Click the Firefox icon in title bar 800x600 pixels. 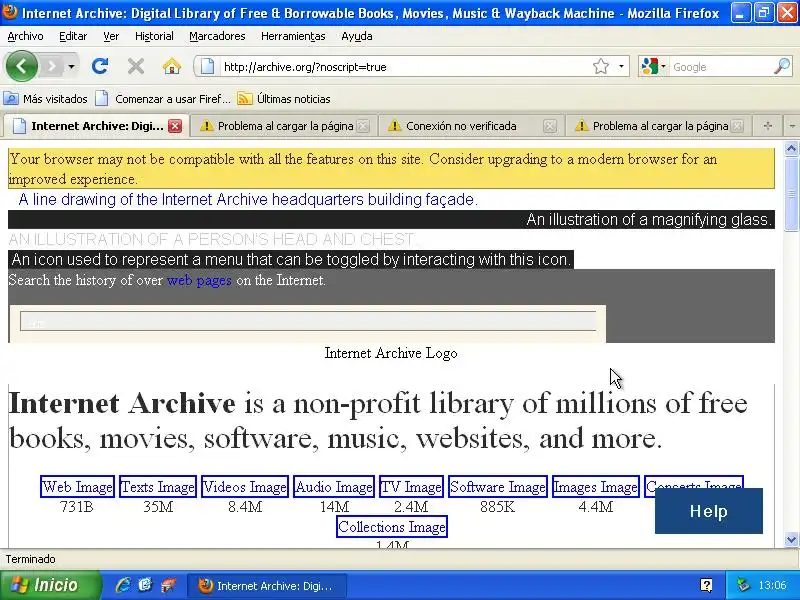[10, 12]
